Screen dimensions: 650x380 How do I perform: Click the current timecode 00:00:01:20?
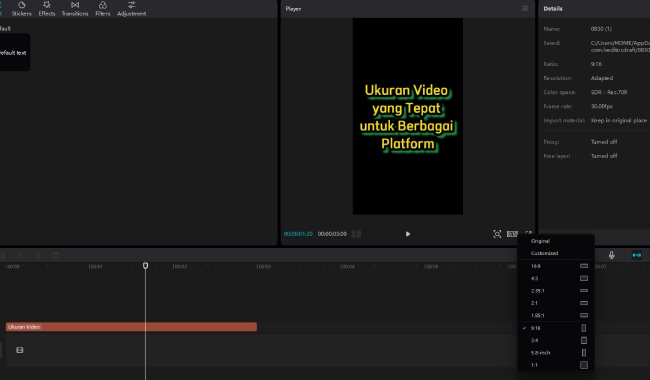[x=298, y=234]
